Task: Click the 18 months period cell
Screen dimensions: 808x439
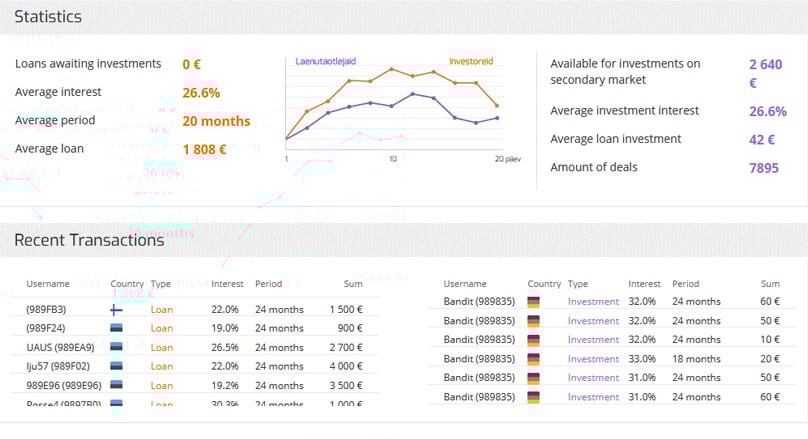Action: [696, 359]
